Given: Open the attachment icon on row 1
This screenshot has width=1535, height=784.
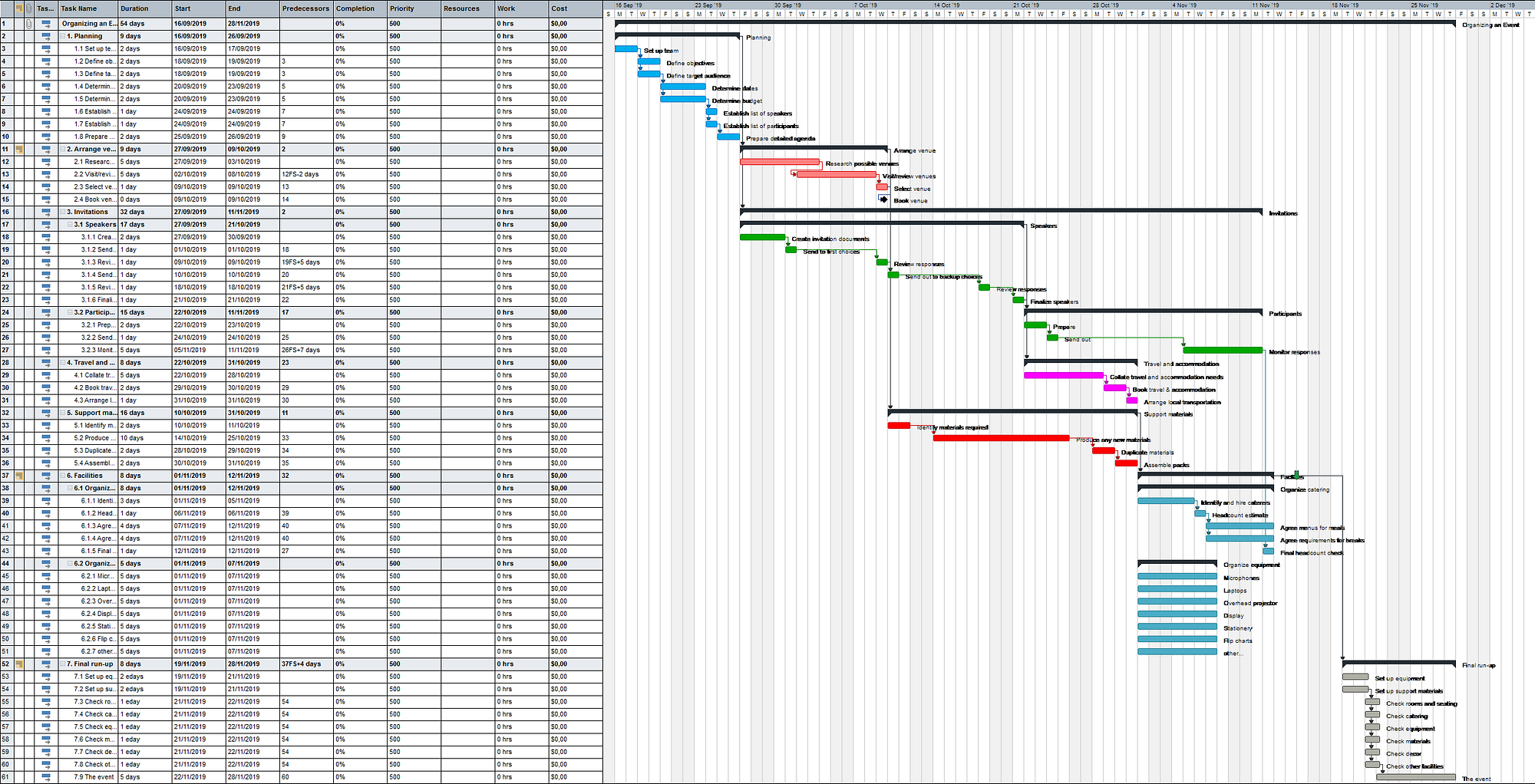Looking at the screenshot, I should coord(29,24).
